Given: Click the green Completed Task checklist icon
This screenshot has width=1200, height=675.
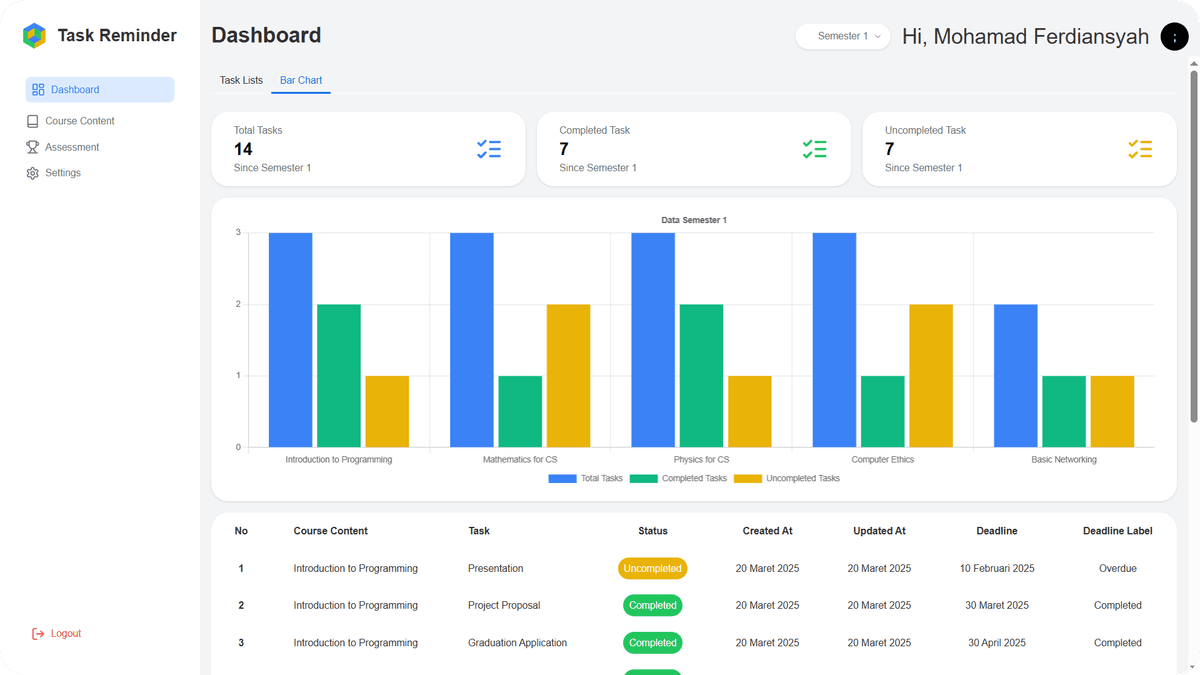Looking at the screenshot, I should coord(814,149).
